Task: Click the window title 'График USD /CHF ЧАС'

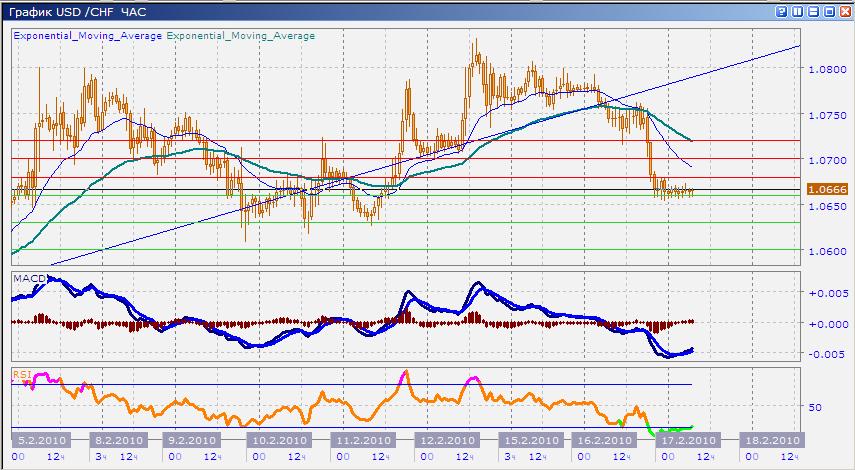Action: (78, 11)
